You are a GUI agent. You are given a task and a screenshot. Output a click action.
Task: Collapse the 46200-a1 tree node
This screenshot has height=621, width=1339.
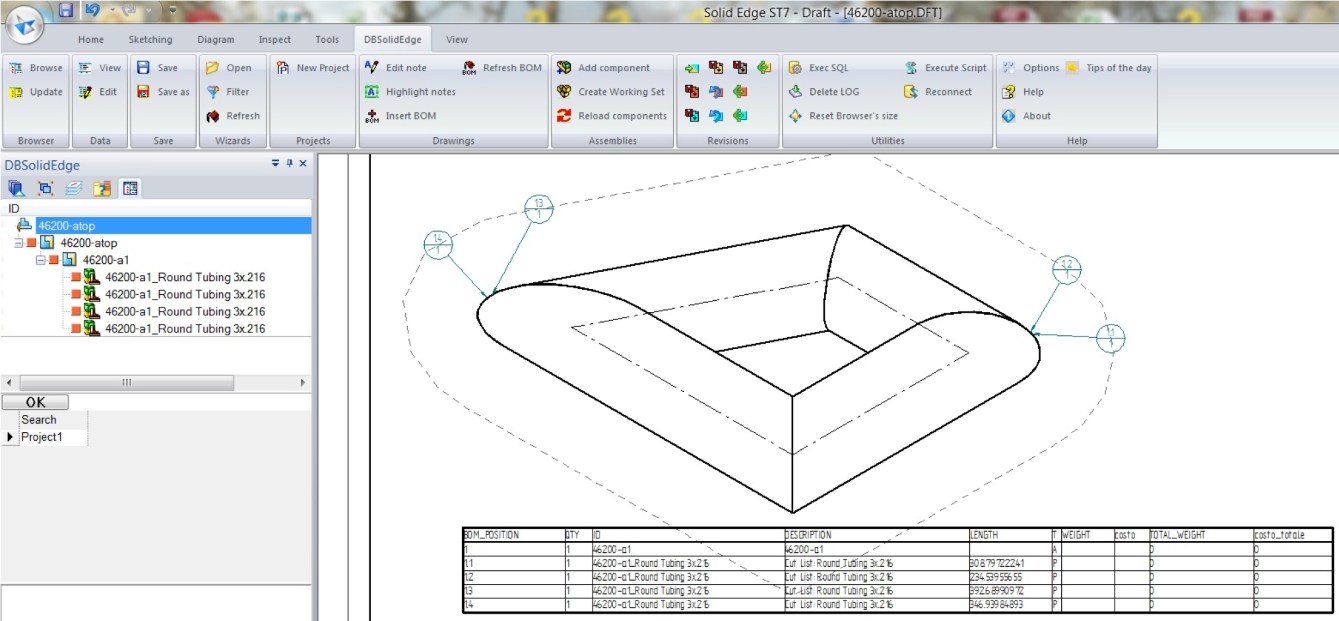coord(41,260)
